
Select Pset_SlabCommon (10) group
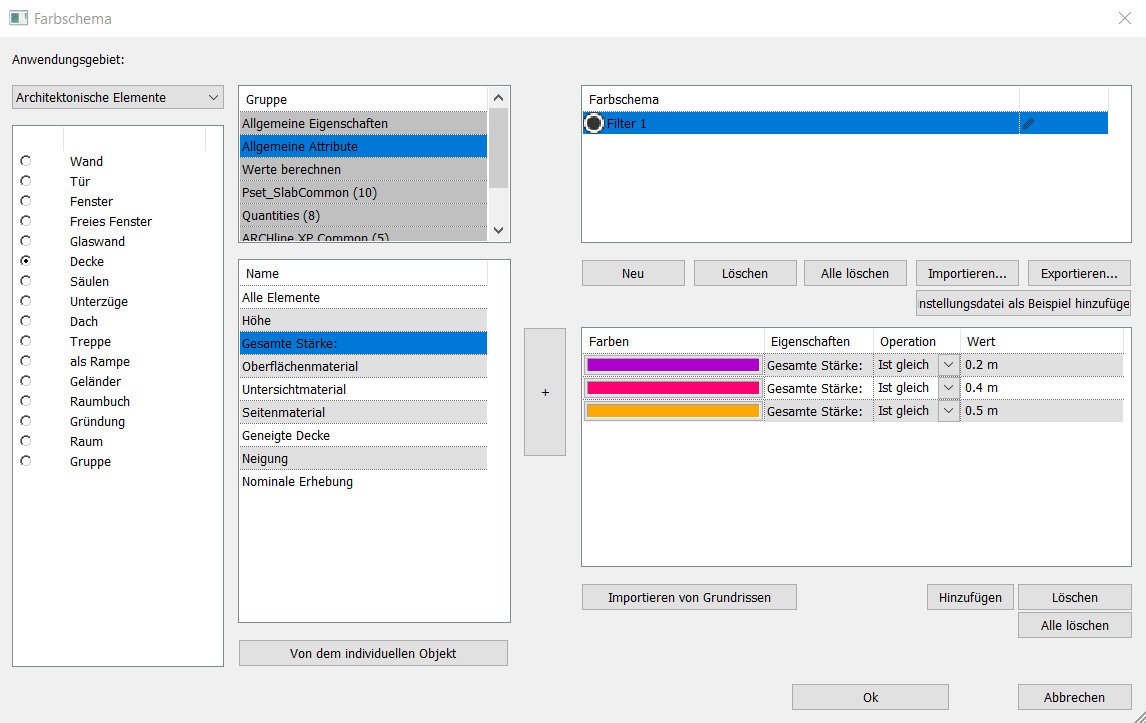coord(363,192)
